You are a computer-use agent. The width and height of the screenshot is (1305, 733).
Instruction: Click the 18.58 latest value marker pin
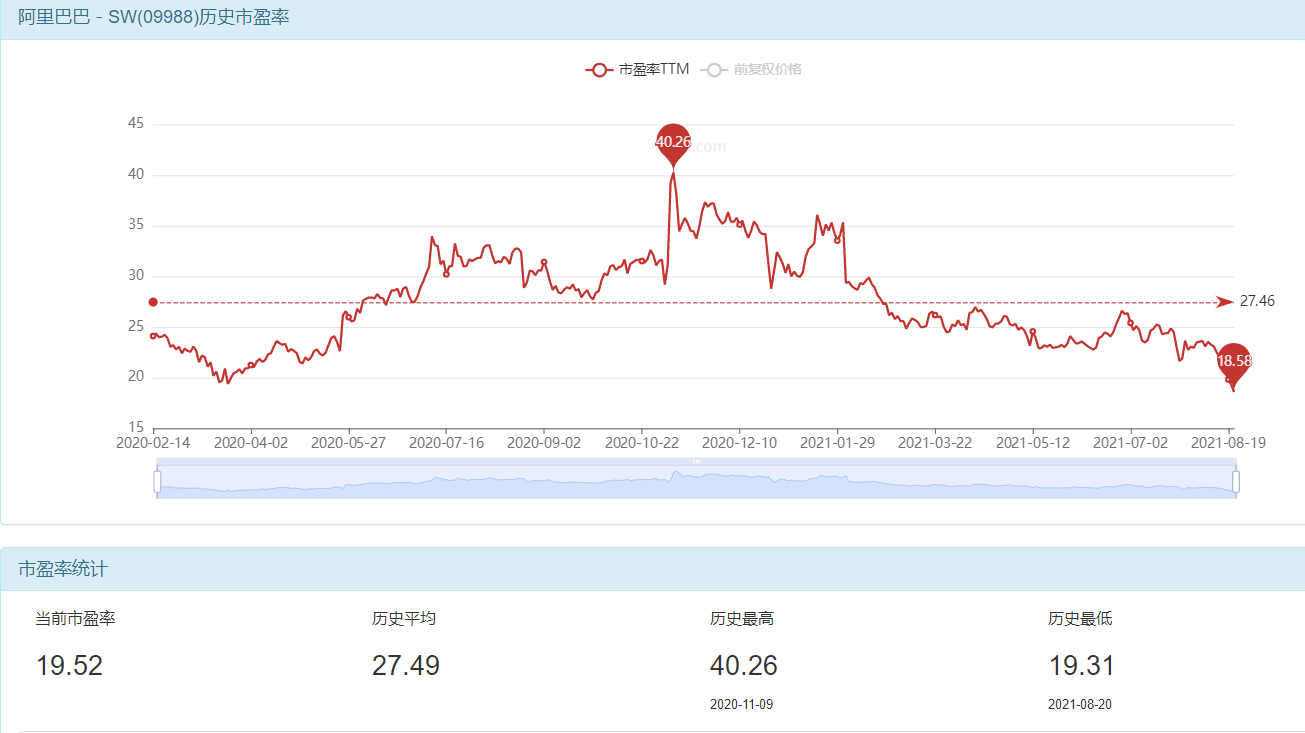pyautogui.click(x=1234, y=363)
